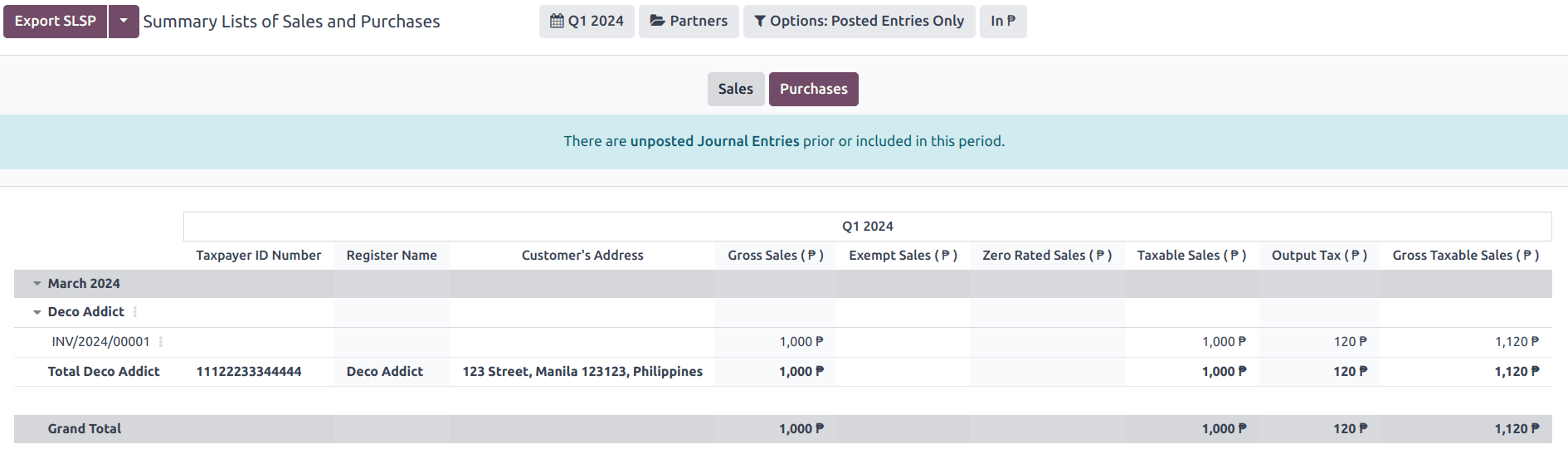
Task: Click the kebab icon next to Deco Addict
Action: pos(135,312)
